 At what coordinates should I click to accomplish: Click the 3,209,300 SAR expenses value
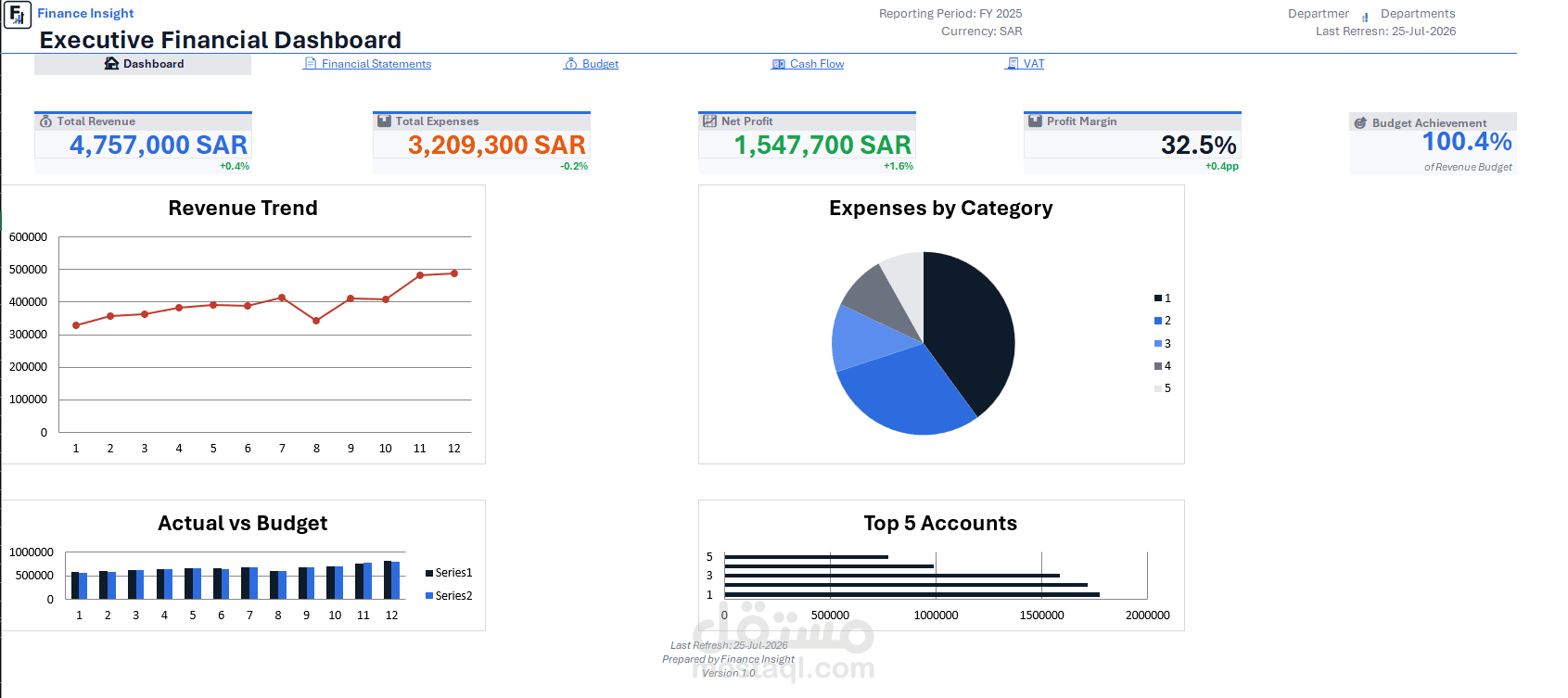point(497,146)
